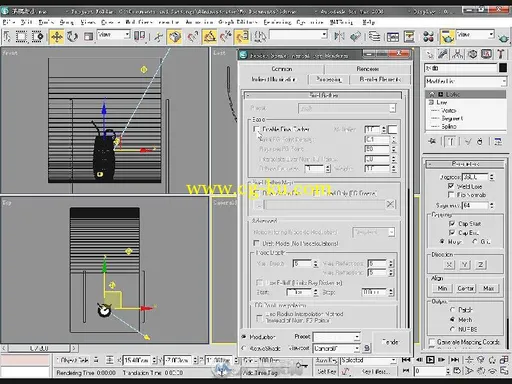512x384 pixels.
Task: Toggle Window/Crossing selection mode
Action: (37, 36)
